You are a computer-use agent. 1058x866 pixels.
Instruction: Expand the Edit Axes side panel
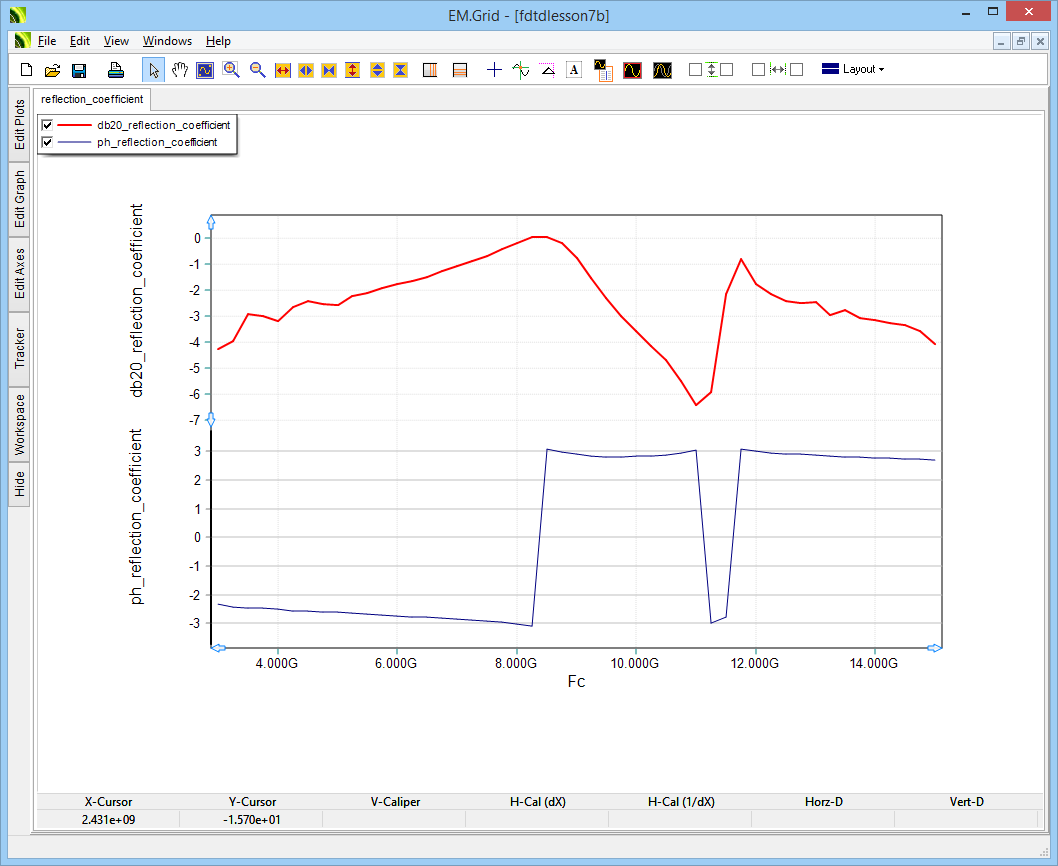pyautogui.click(x=19, y=274)
